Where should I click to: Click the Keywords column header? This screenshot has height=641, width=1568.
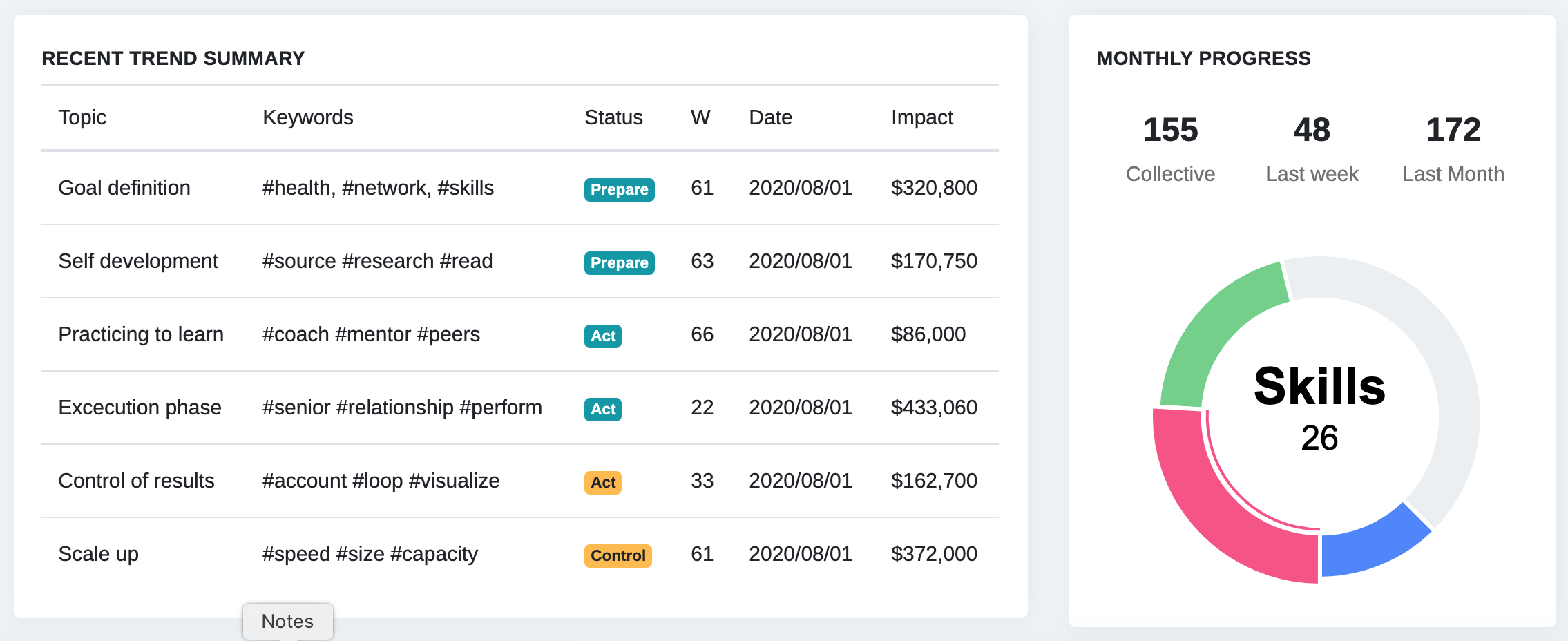[307, 117]
